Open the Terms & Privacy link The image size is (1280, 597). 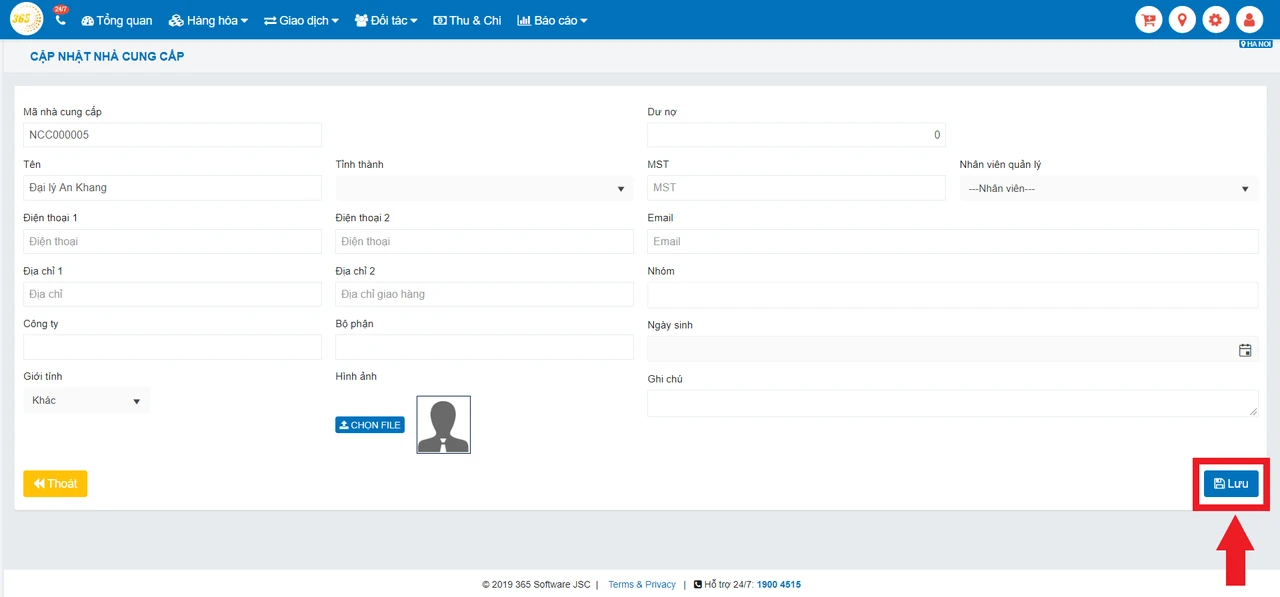coord(642,585)
